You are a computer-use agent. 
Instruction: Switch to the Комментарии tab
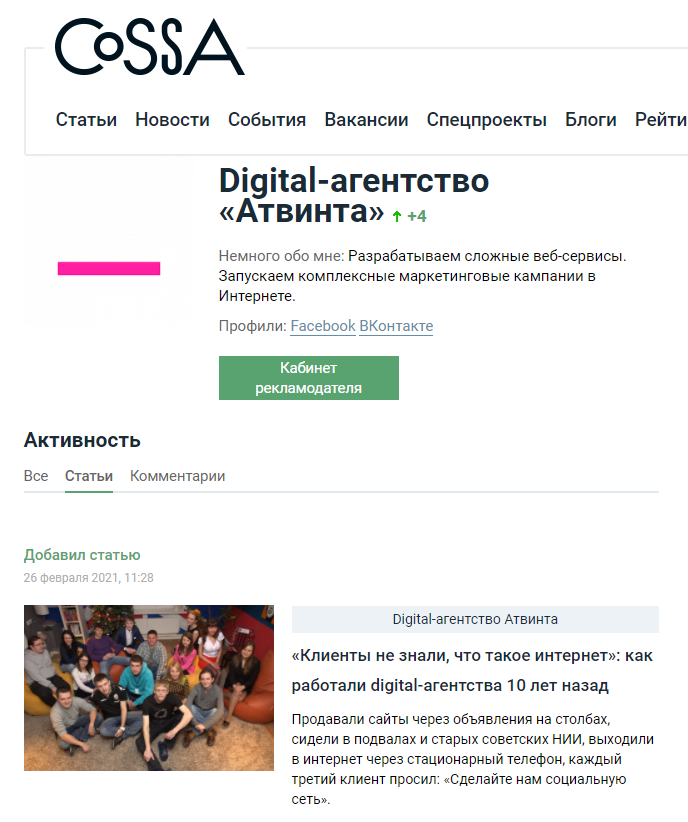178,476
